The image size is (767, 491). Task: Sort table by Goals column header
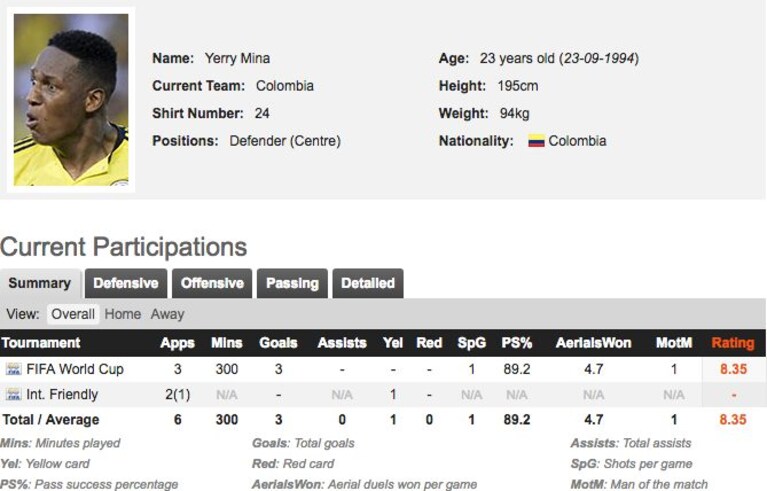[278, 343]
